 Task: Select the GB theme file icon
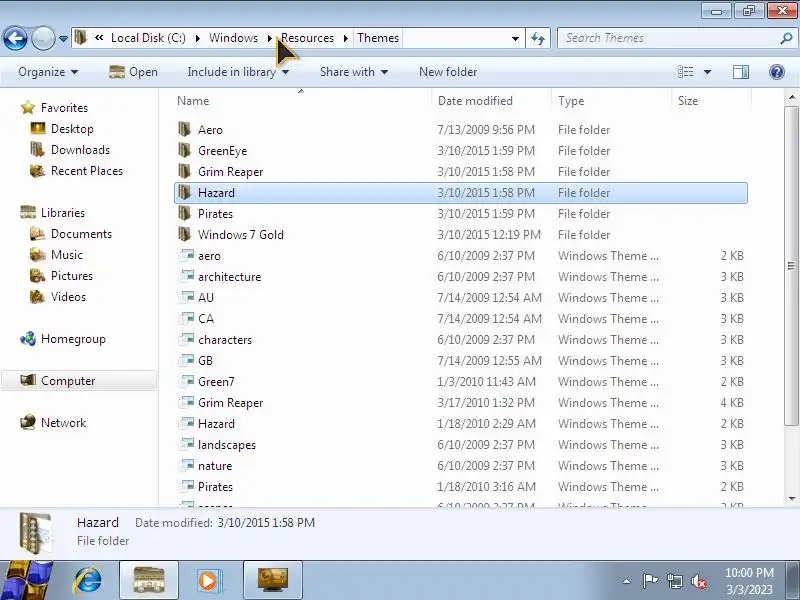(186, 360)
